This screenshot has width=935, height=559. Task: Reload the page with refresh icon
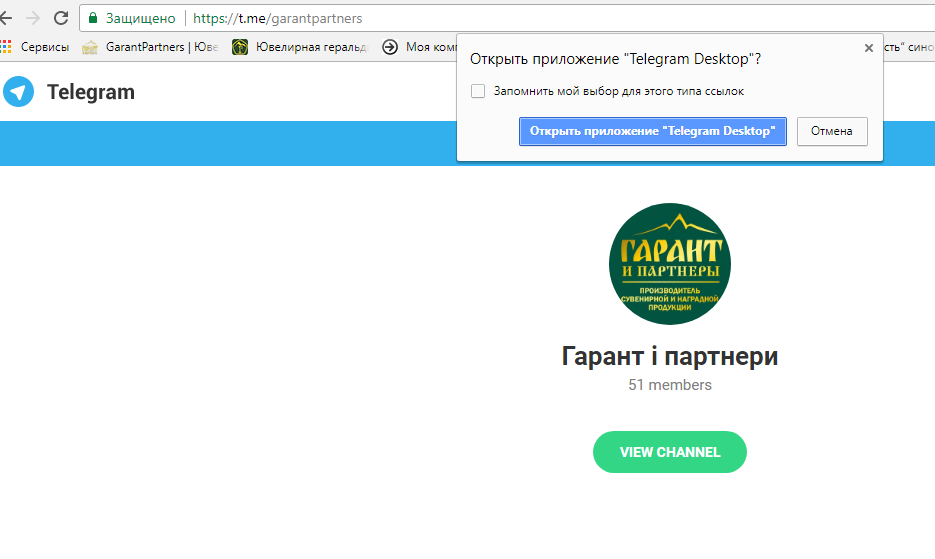tap(61, 18)
